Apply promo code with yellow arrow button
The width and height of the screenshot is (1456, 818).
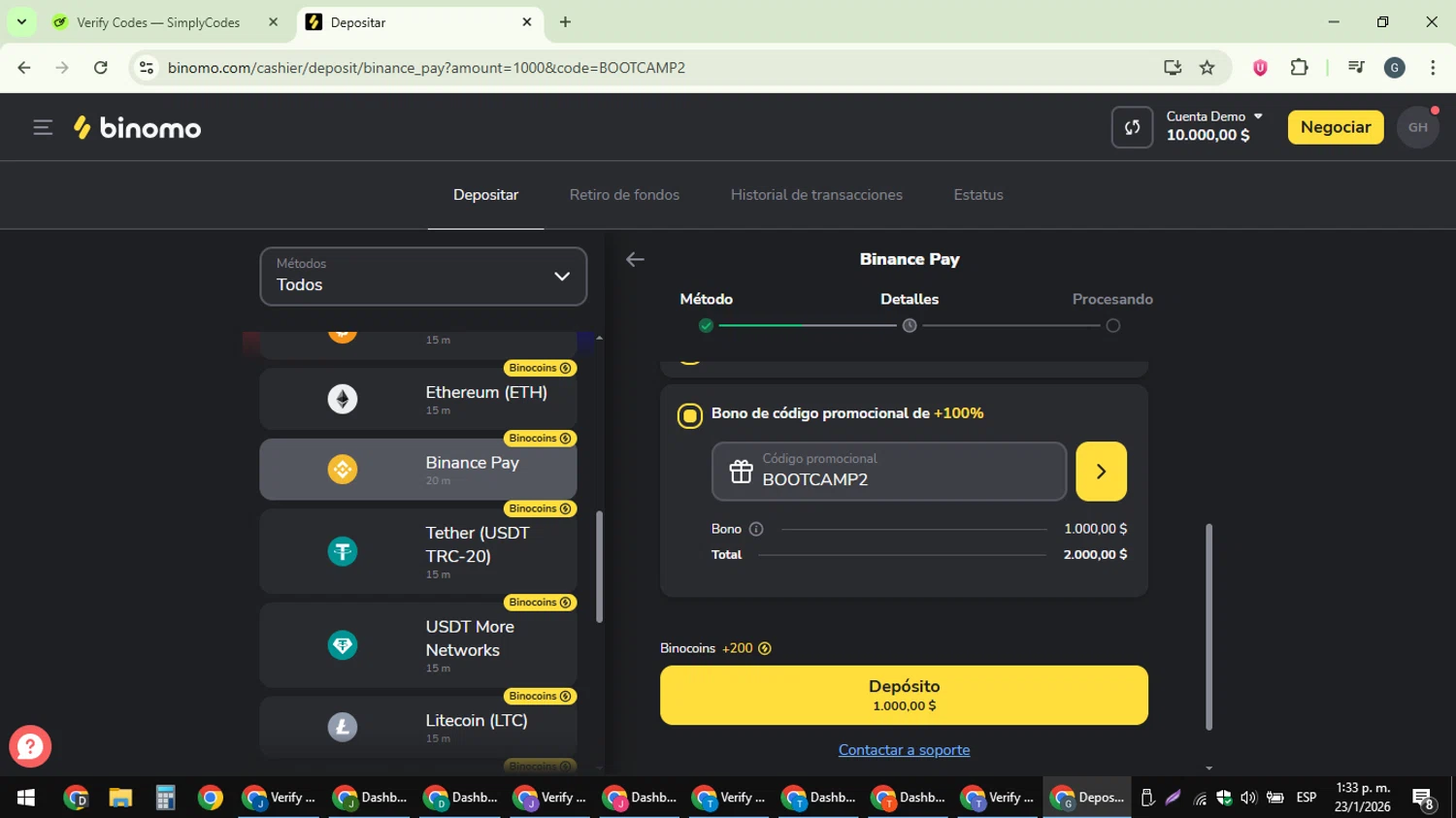(x=1101, y=472)
